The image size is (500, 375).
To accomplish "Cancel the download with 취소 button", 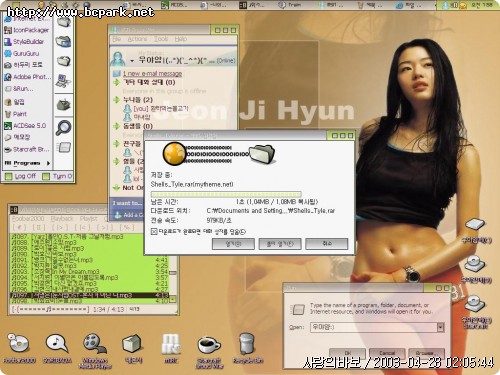I will pyautogui.click(x=327, y=244).
